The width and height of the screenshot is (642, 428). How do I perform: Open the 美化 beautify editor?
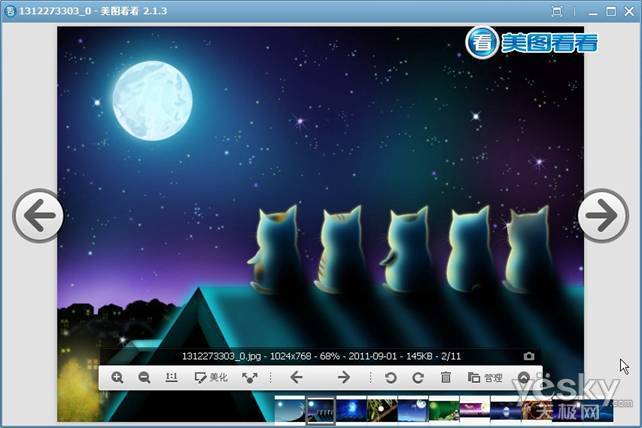click(211, 378)
